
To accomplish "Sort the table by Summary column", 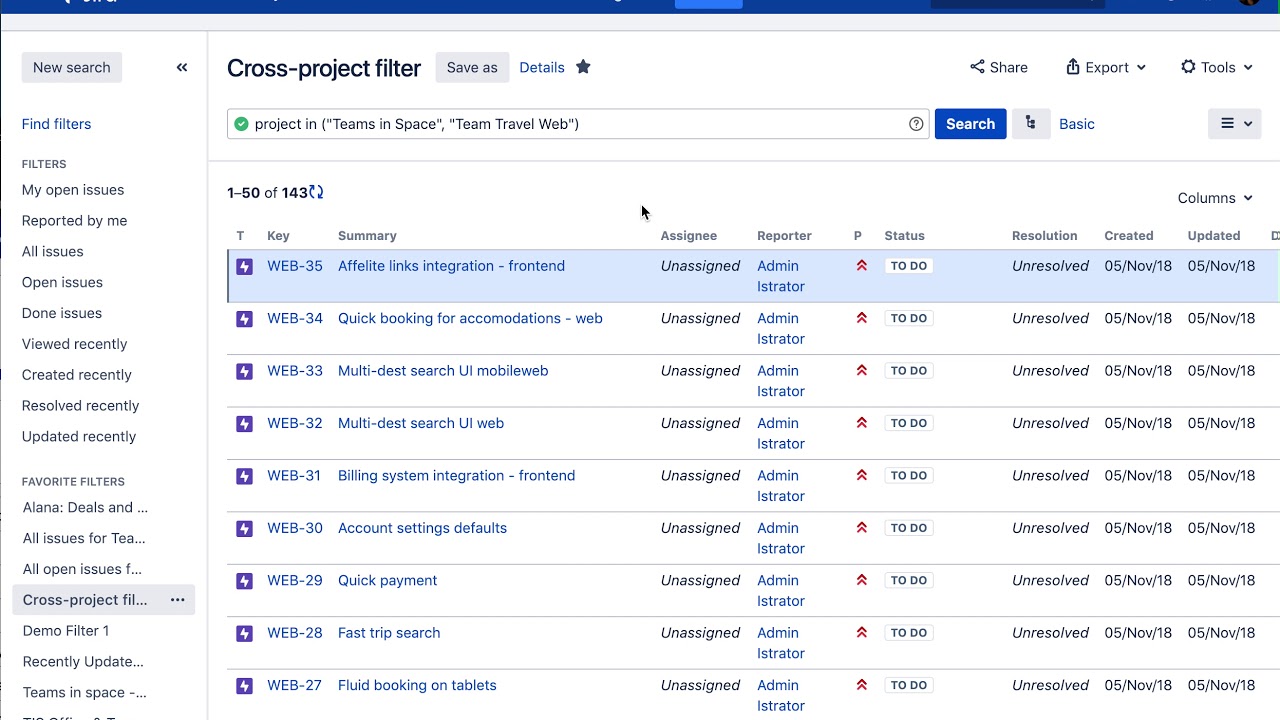I will [x=367, y=236].
